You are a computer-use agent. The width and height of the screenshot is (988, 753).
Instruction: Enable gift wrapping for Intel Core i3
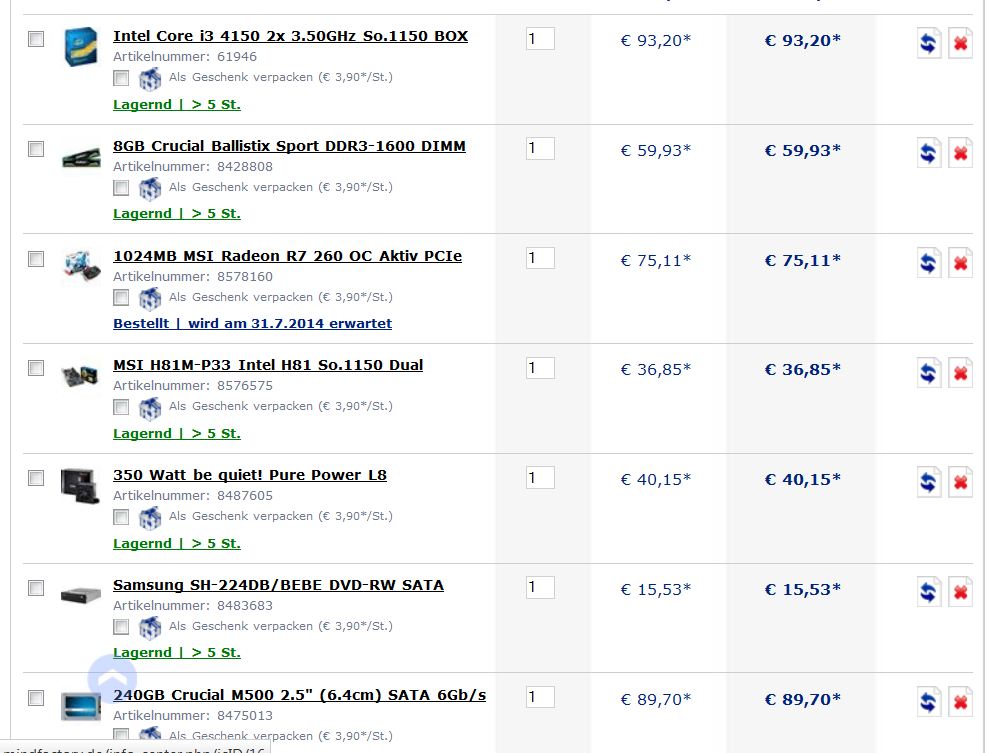pos(121,78)
